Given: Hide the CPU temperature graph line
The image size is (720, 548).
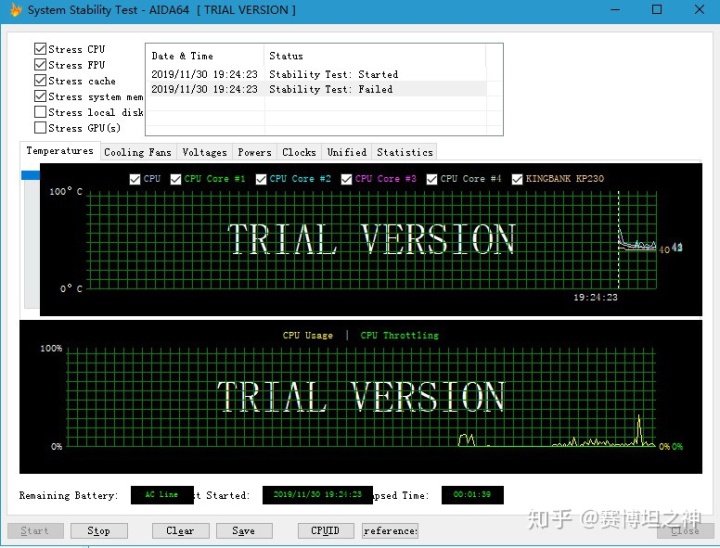Looking at the screenshot, I should tap(135, 179).
